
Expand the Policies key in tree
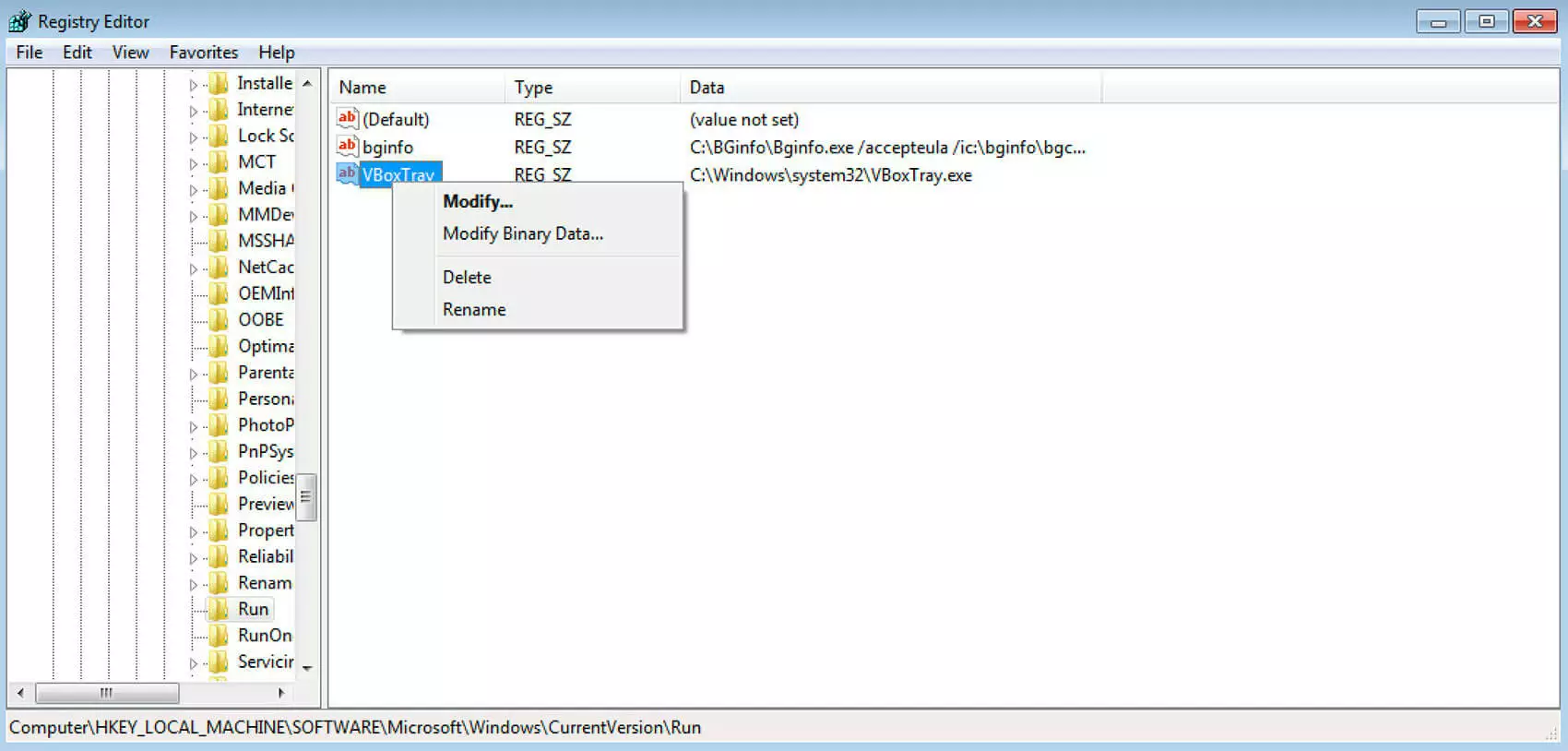tap(193, 479)
